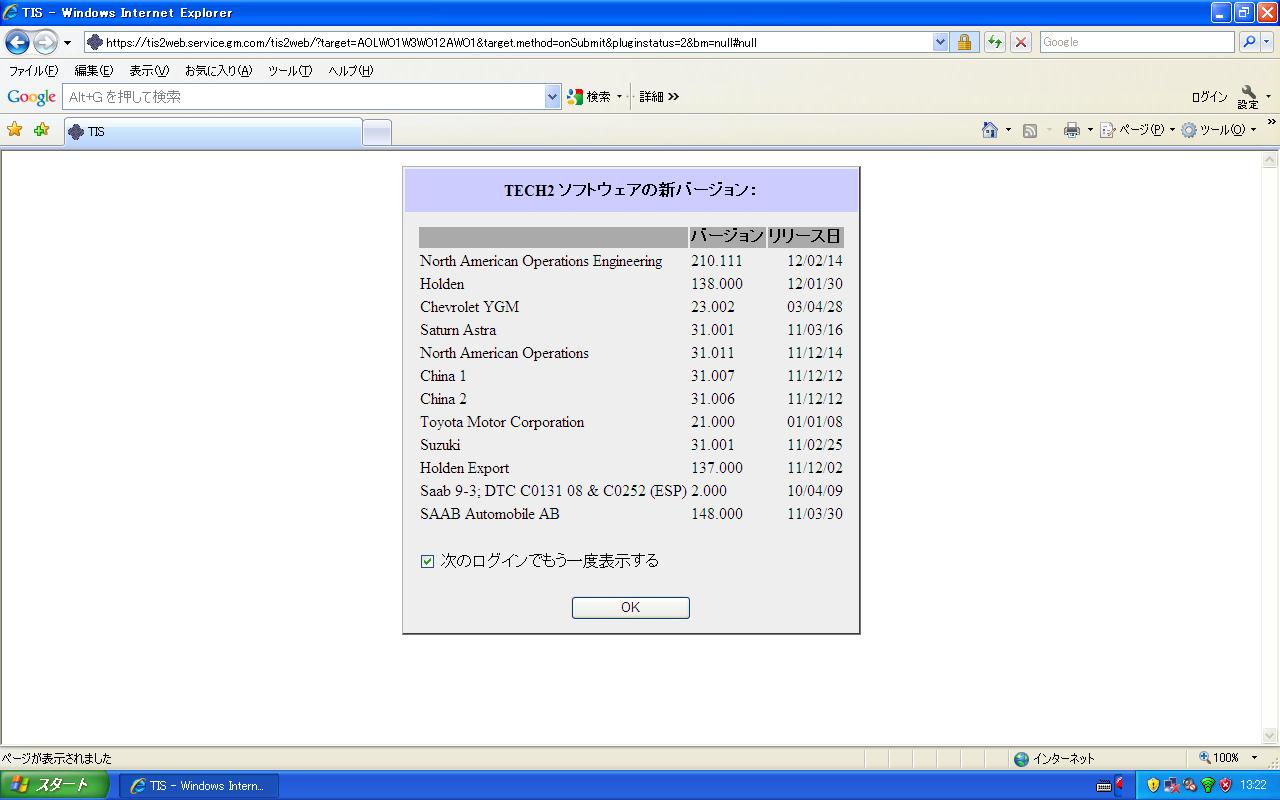Open the ツール(O) gear command menu
The height and width of the screenshot is (800, 1280).
click(x=1219, y=130)
